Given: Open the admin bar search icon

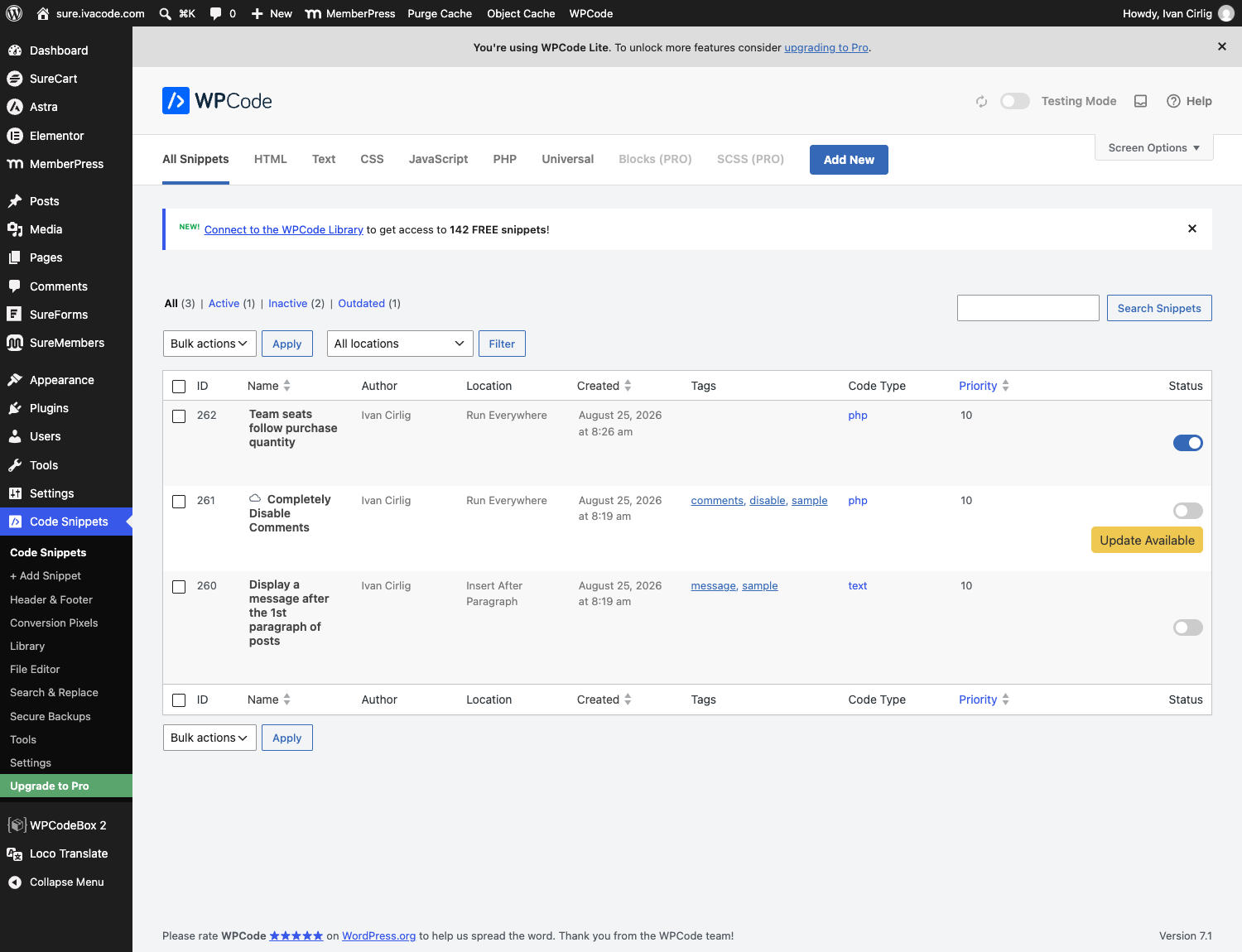Looking at the screenshot, I should pyautogui.click(x=165, y=13).
